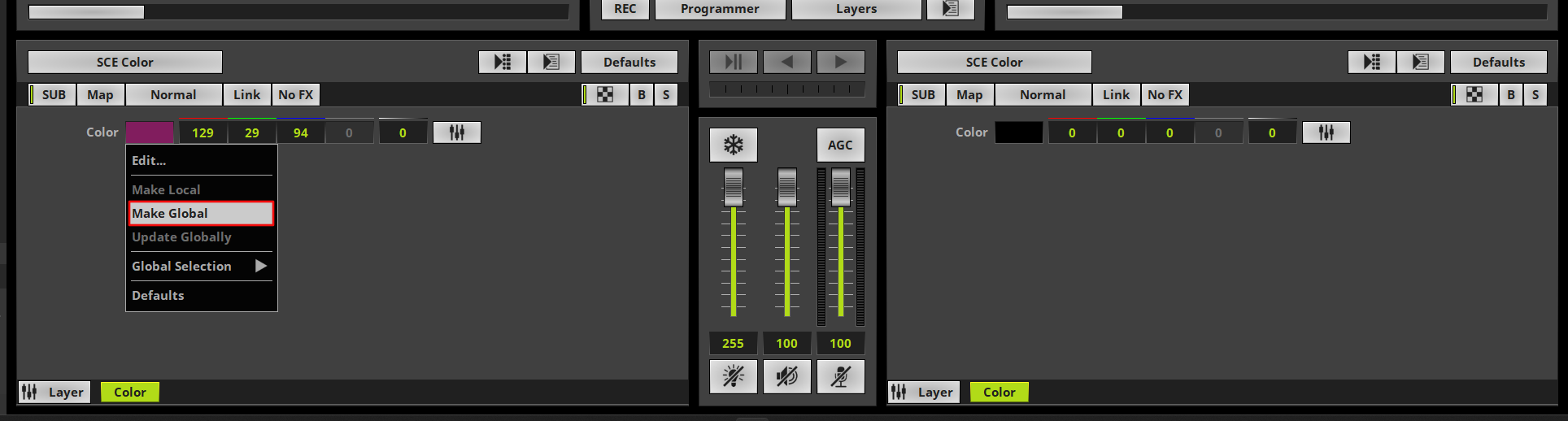Click the left panel Defaults button
The width and height of the screenshot is (1568, 421).
click(x=629, y=62)
